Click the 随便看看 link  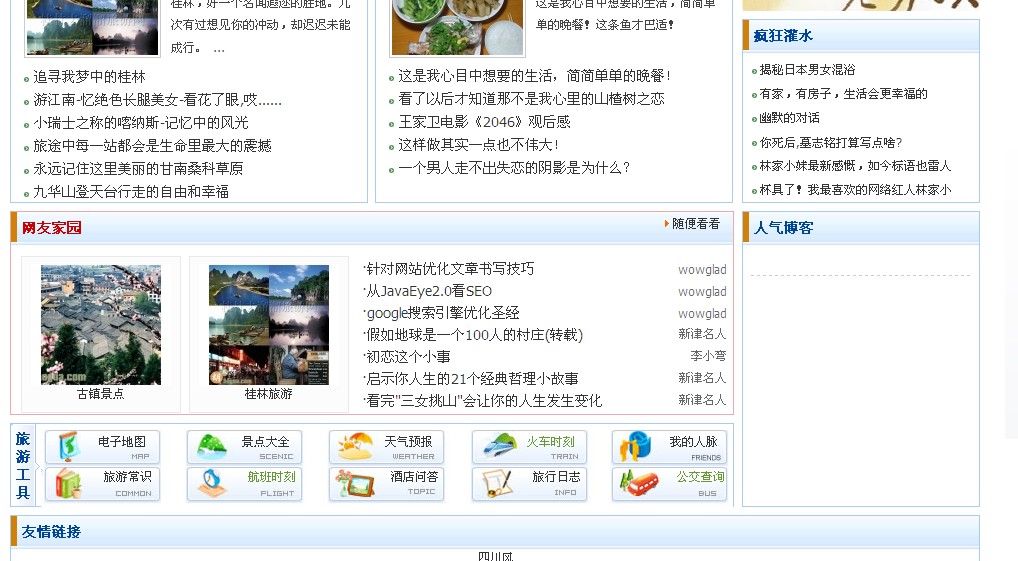pos(696,223)
